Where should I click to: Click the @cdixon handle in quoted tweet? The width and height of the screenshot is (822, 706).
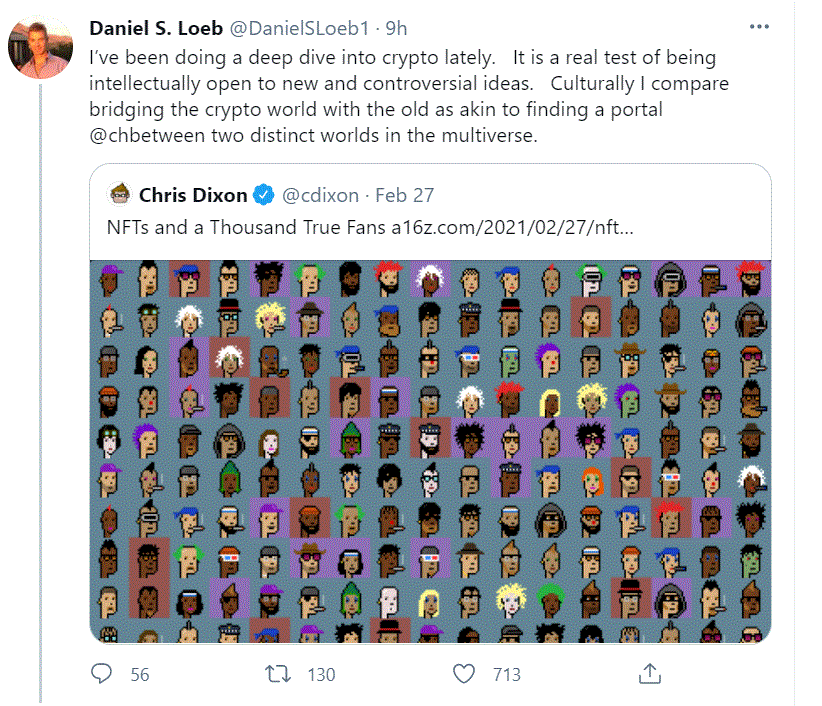[x=322, y=194]
